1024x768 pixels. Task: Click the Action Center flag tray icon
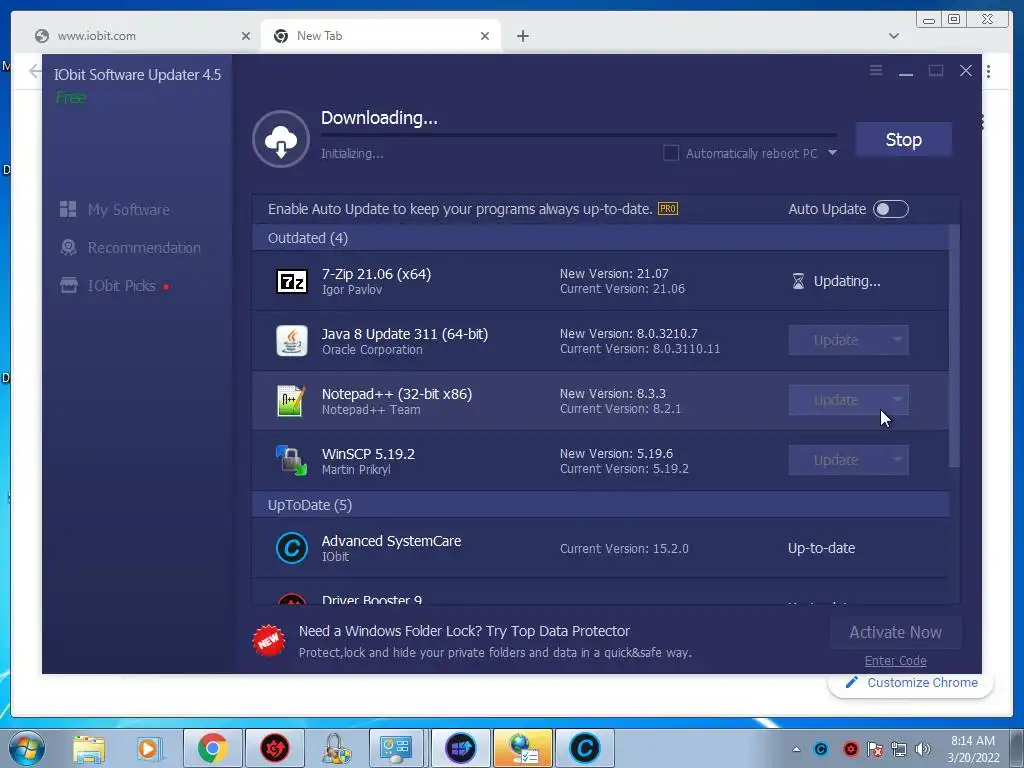click(875, 749)
